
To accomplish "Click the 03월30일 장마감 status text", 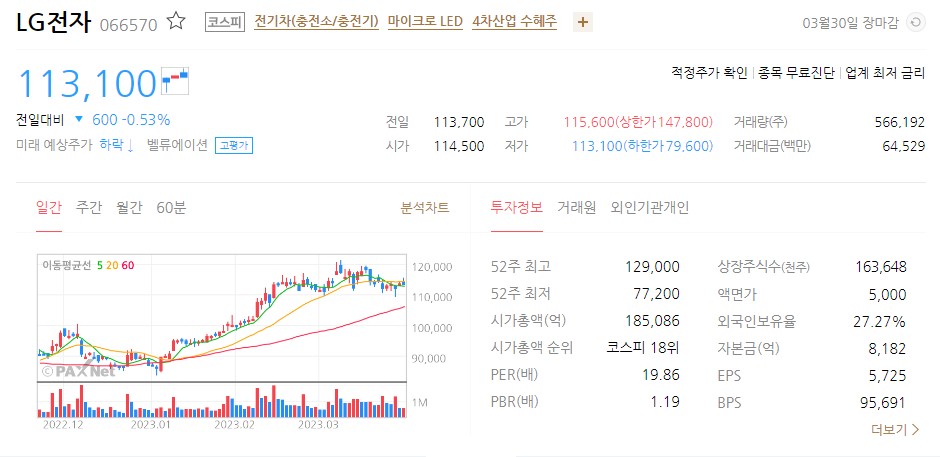I will tap(851, 23).
